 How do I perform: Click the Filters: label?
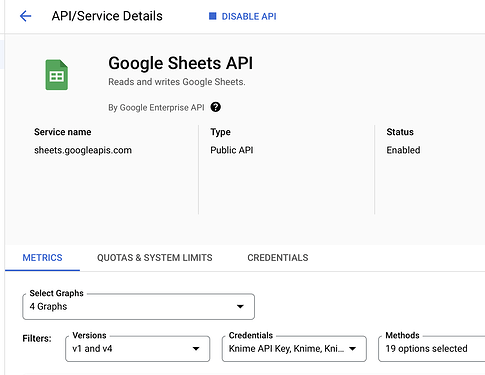pyautogui.click(x=37, y=339)
